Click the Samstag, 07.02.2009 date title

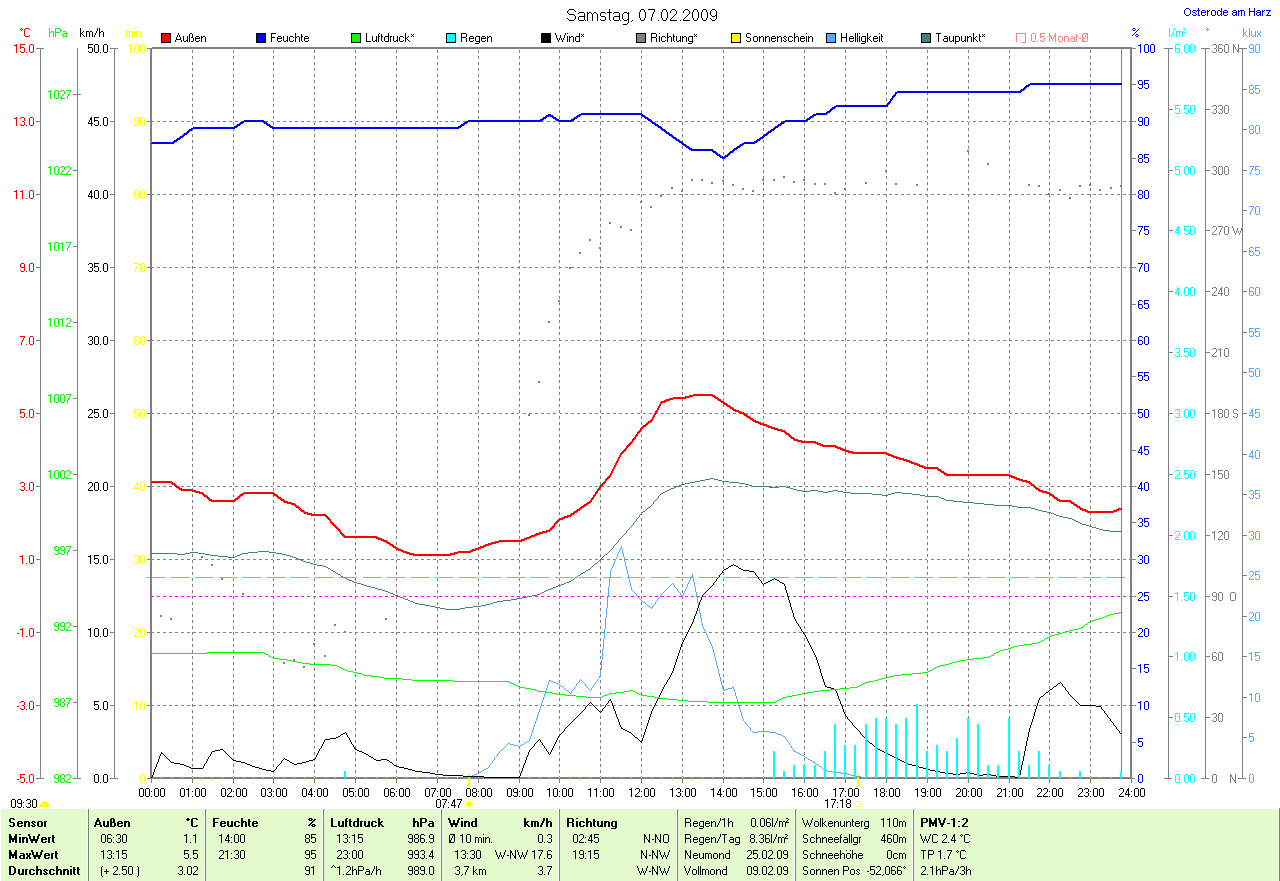[640, 15]
